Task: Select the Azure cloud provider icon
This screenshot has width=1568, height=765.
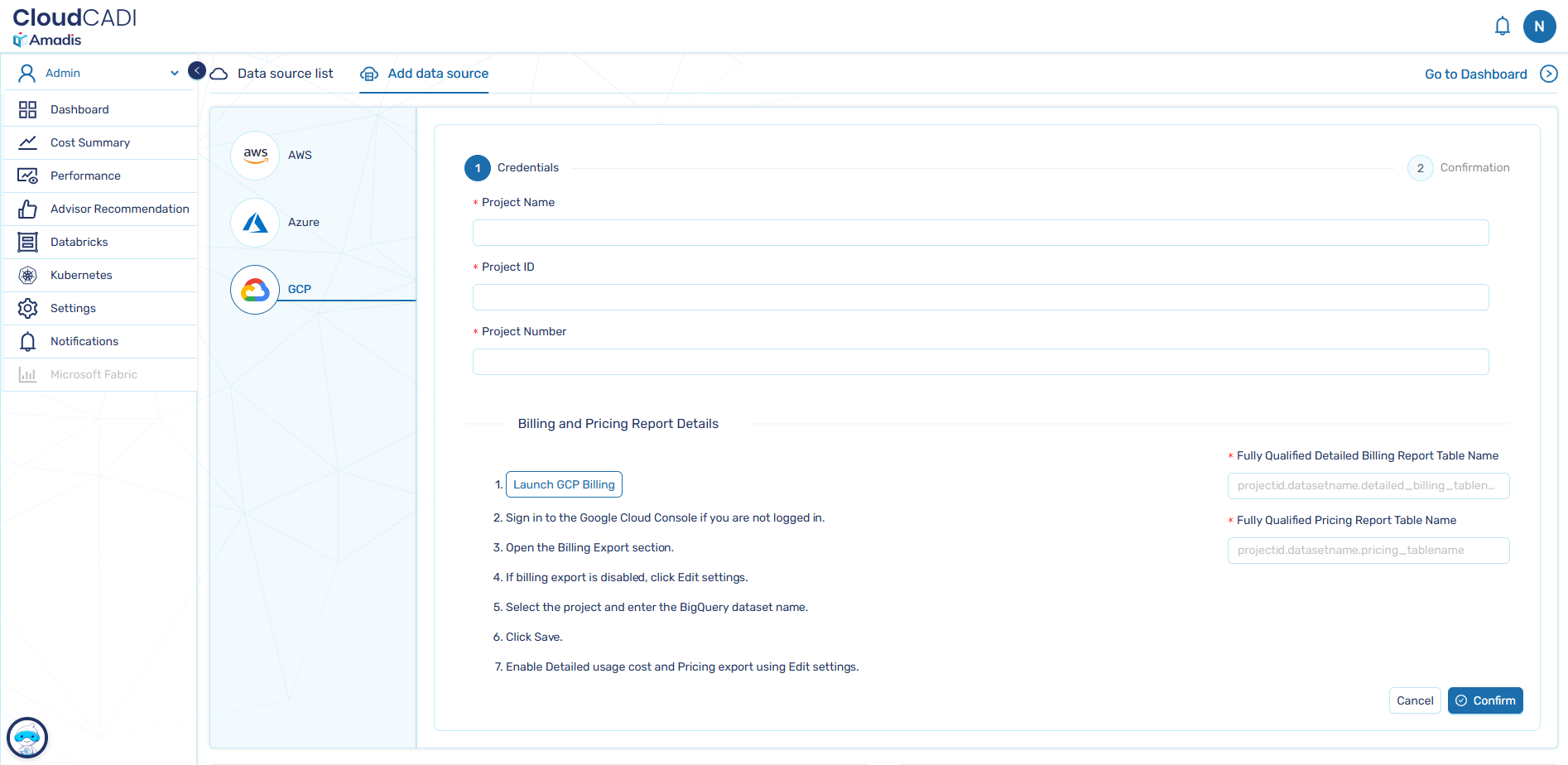Action: (256, 222)
